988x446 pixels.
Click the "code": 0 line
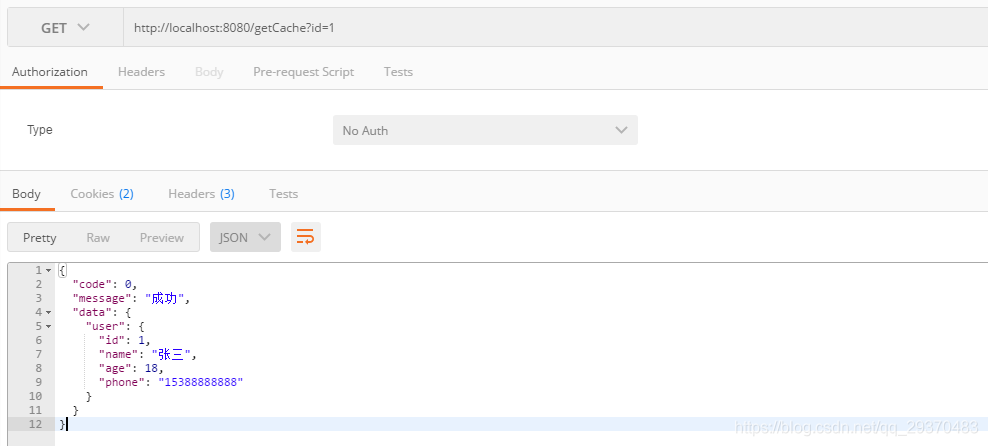pyautogui.click(x=105, y=284)
